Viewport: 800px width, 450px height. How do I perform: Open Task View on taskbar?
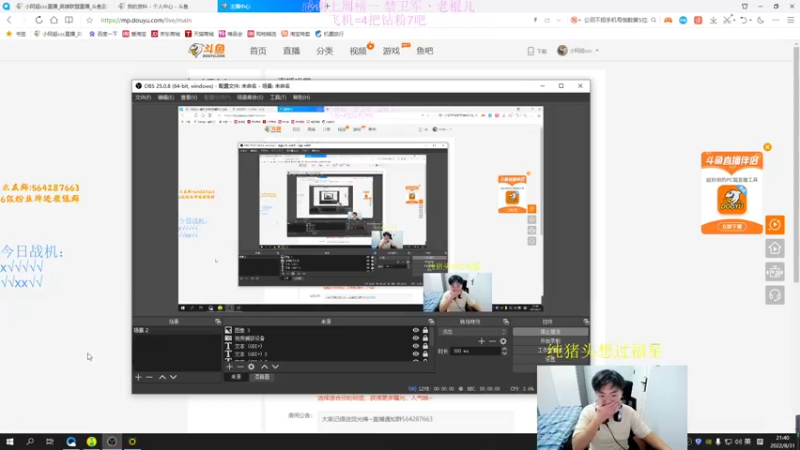[49, 441]
